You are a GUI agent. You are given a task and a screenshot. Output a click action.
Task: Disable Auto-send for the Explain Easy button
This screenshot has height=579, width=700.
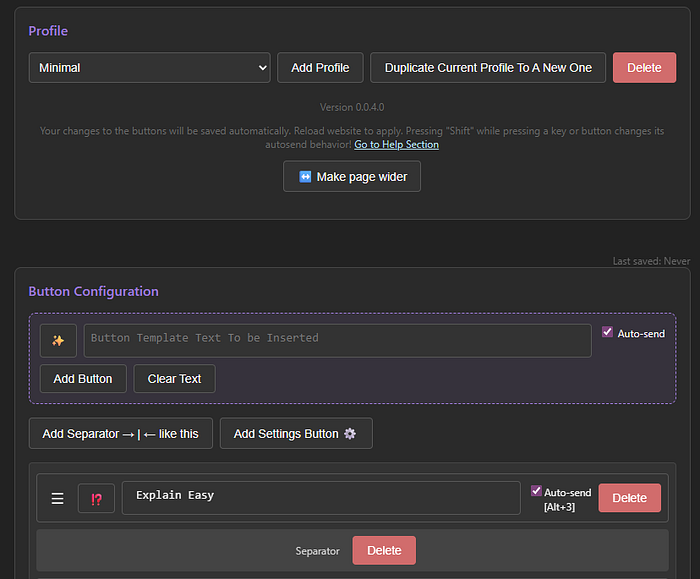point(537,491)
